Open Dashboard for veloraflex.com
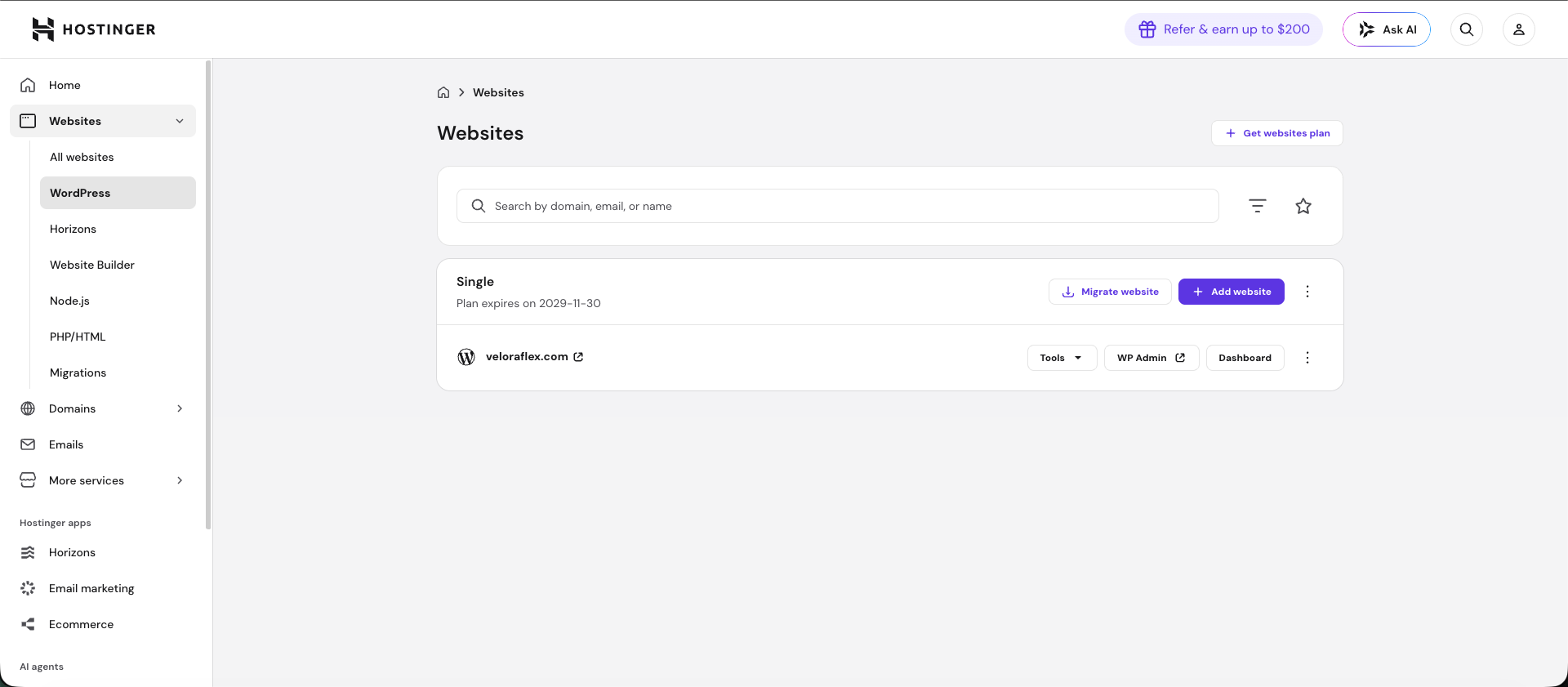This screenshot has width=1568, height=687. [x=1245, y=358]
